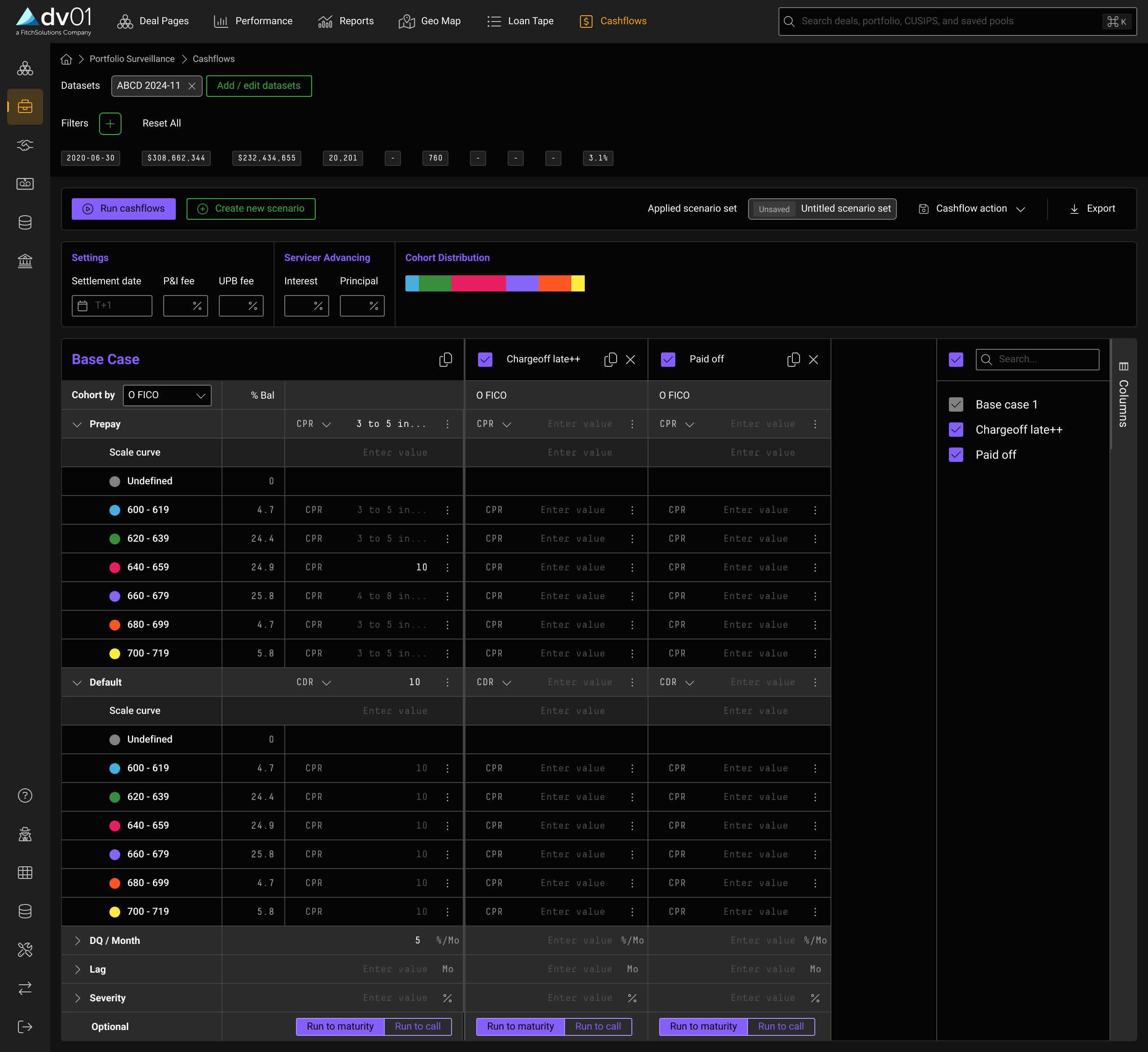Click Create new scenario button

(251, 209)
